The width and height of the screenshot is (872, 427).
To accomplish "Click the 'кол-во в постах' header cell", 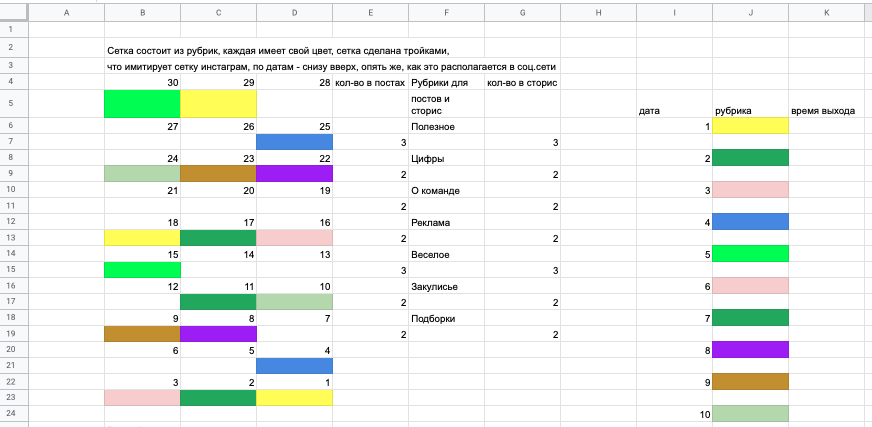I will click(x=370, y=82).
